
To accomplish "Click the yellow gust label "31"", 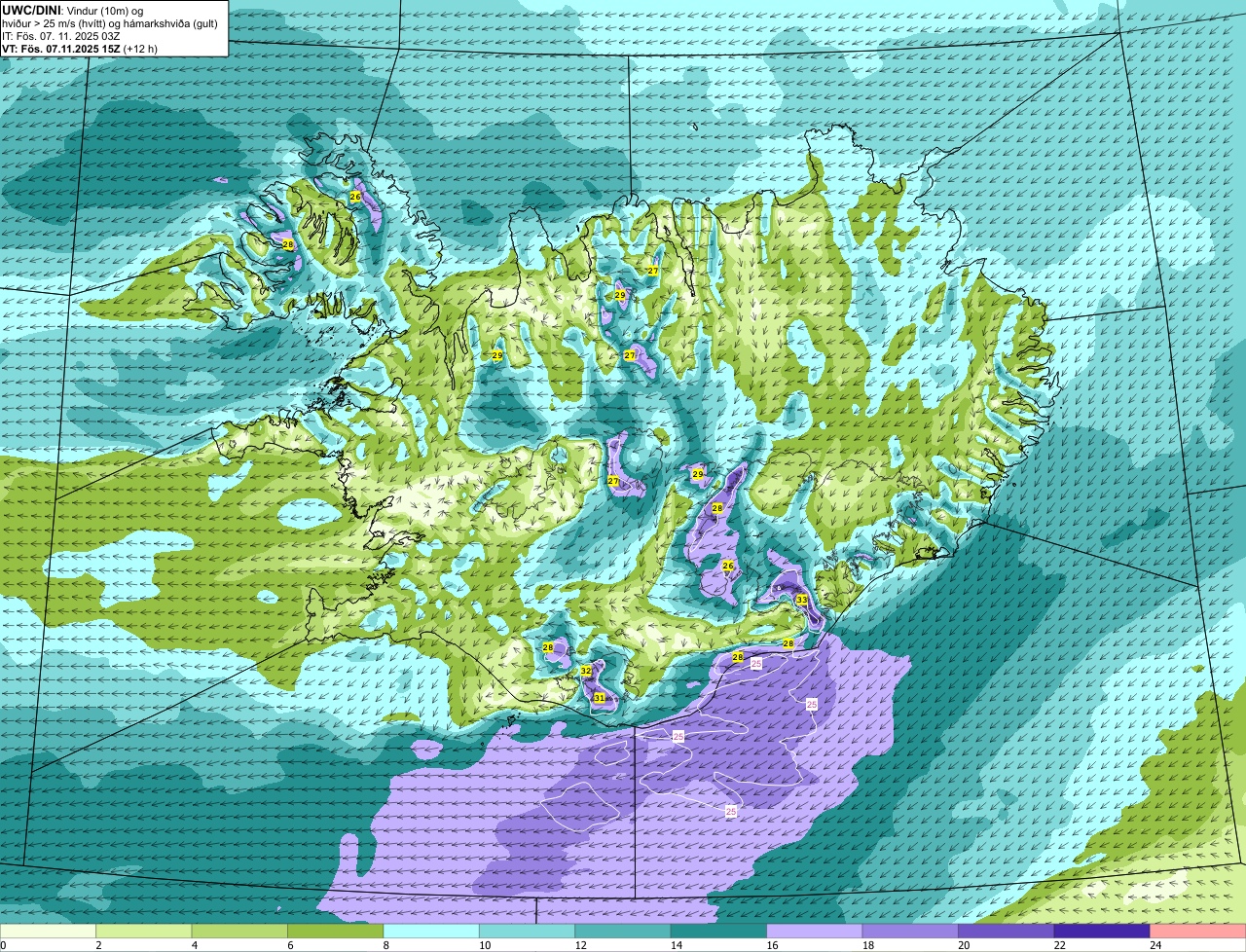I will point(600,698).
